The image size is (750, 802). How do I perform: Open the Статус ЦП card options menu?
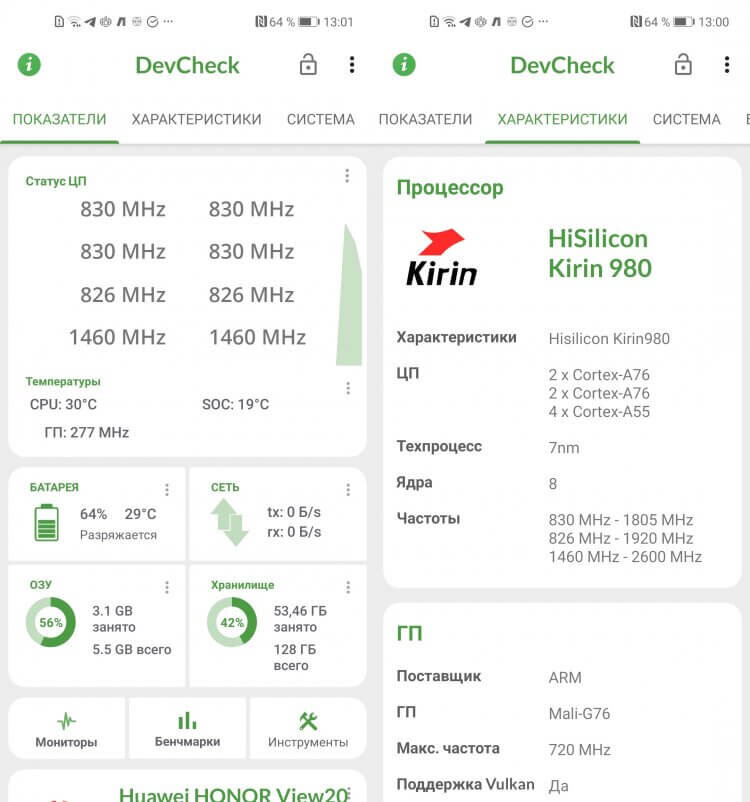(347, 176)
